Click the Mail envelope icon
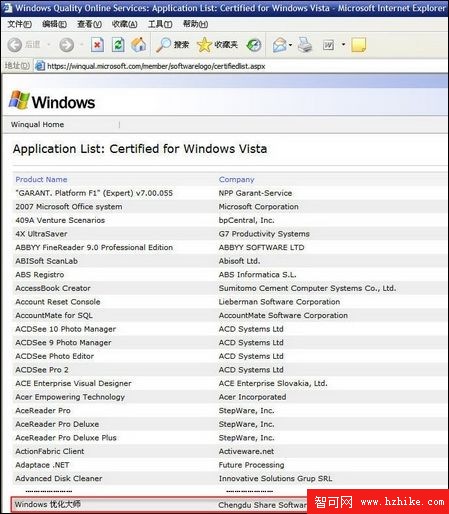The image size is (449, 514). point(280,45)
